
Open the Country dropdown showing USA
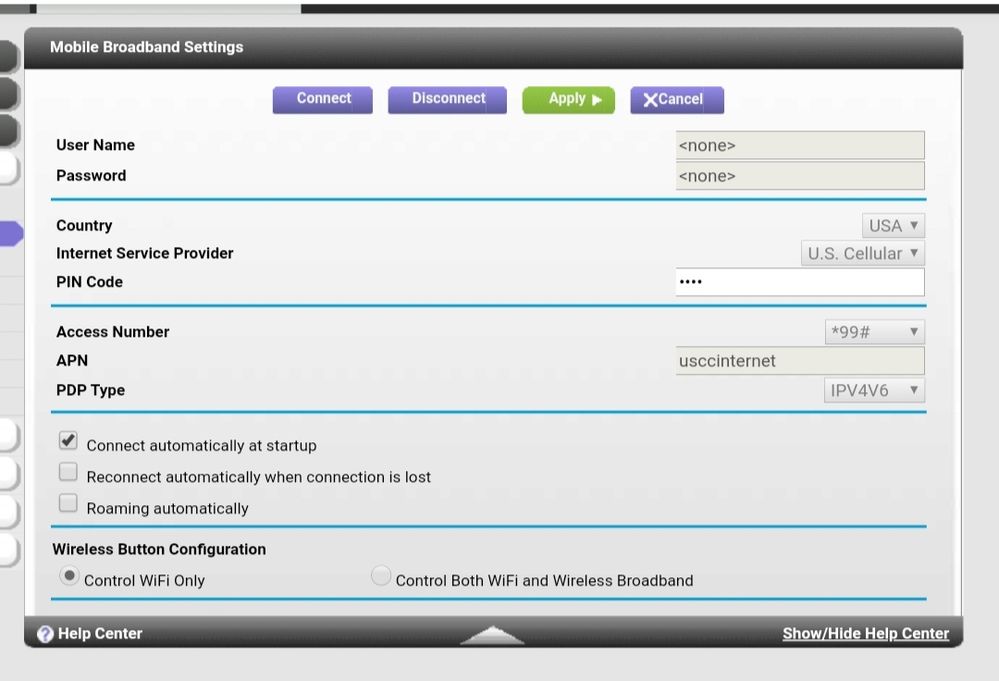pos(893,226)
